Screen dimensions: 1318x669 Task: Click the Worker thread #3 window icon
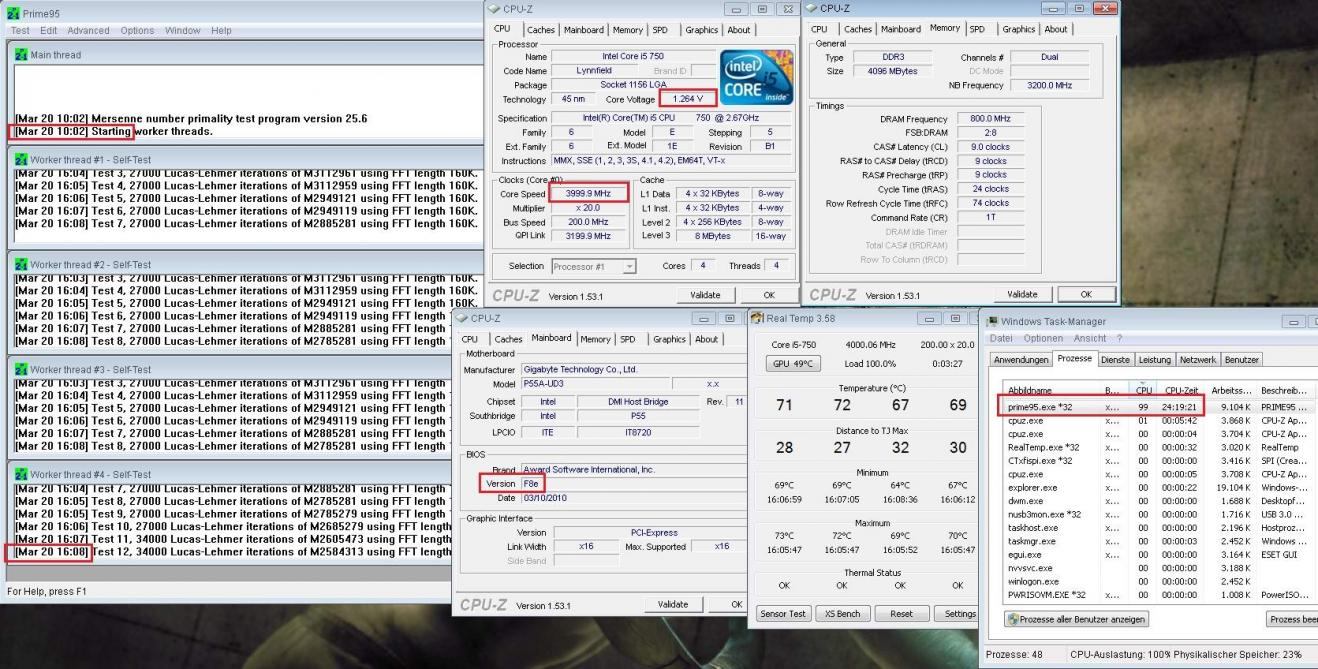point(21,370)
